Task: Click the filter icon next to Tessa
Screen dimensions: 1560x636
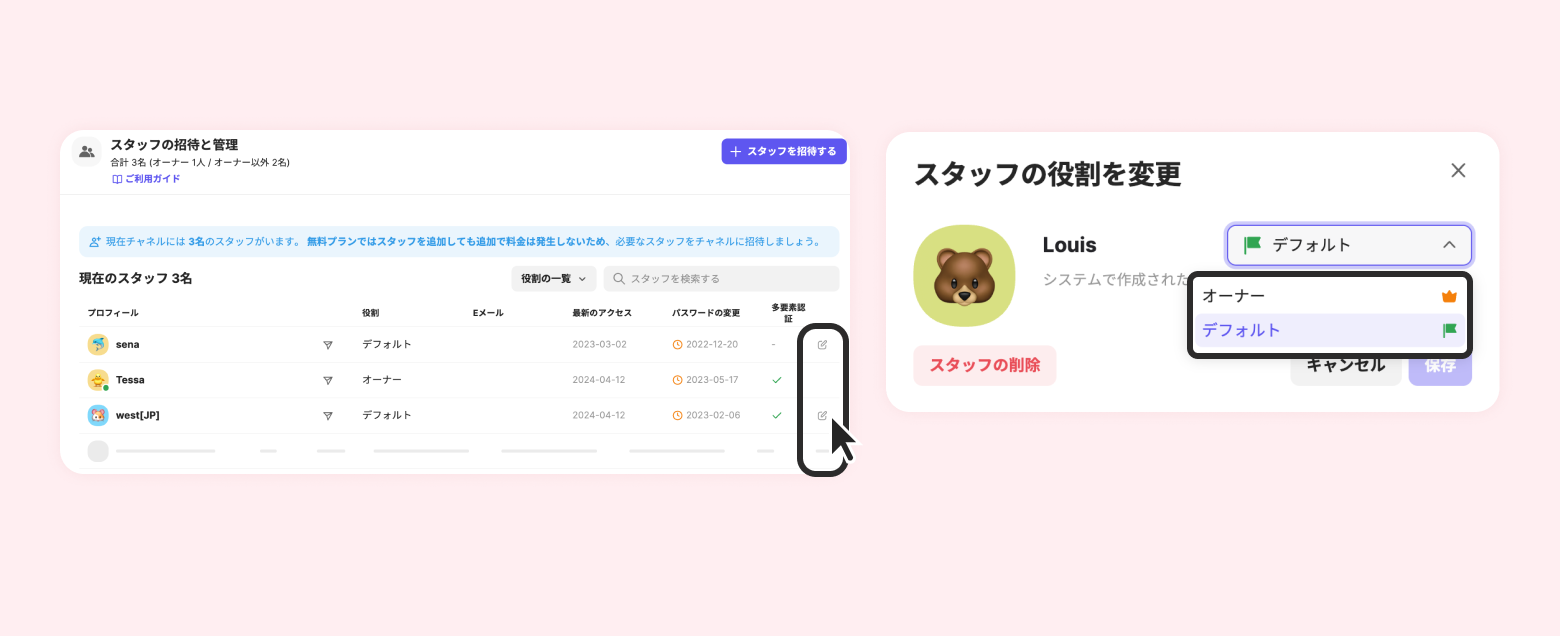Action: pos(327,380)
